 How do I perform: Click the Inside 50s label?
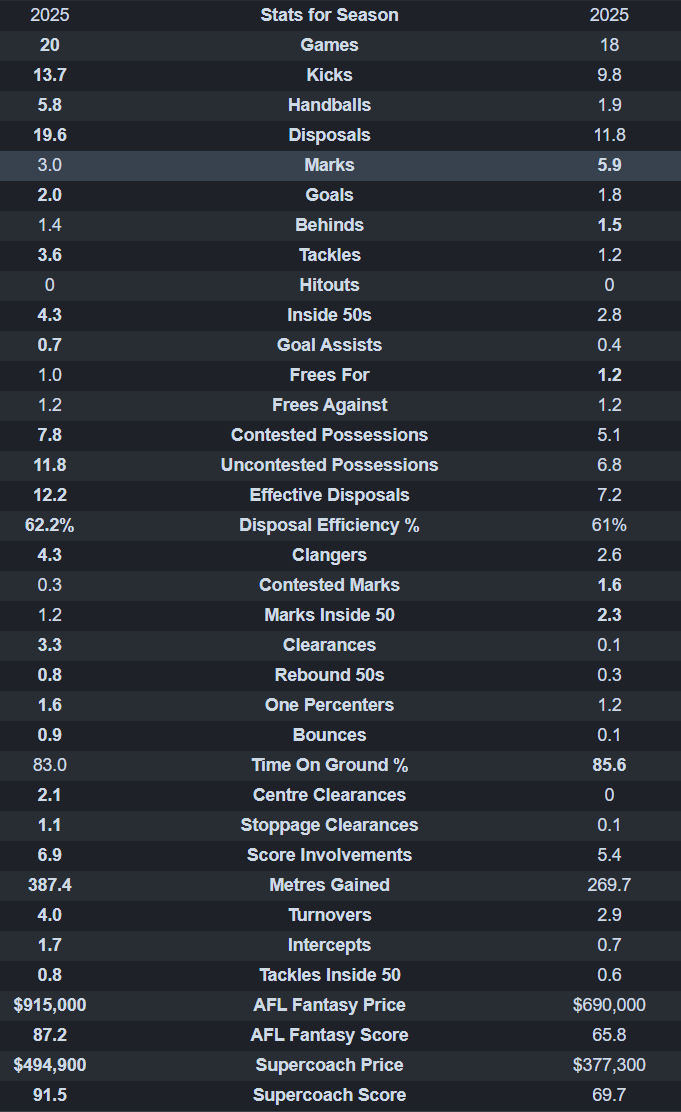click(x=329, y=315)
